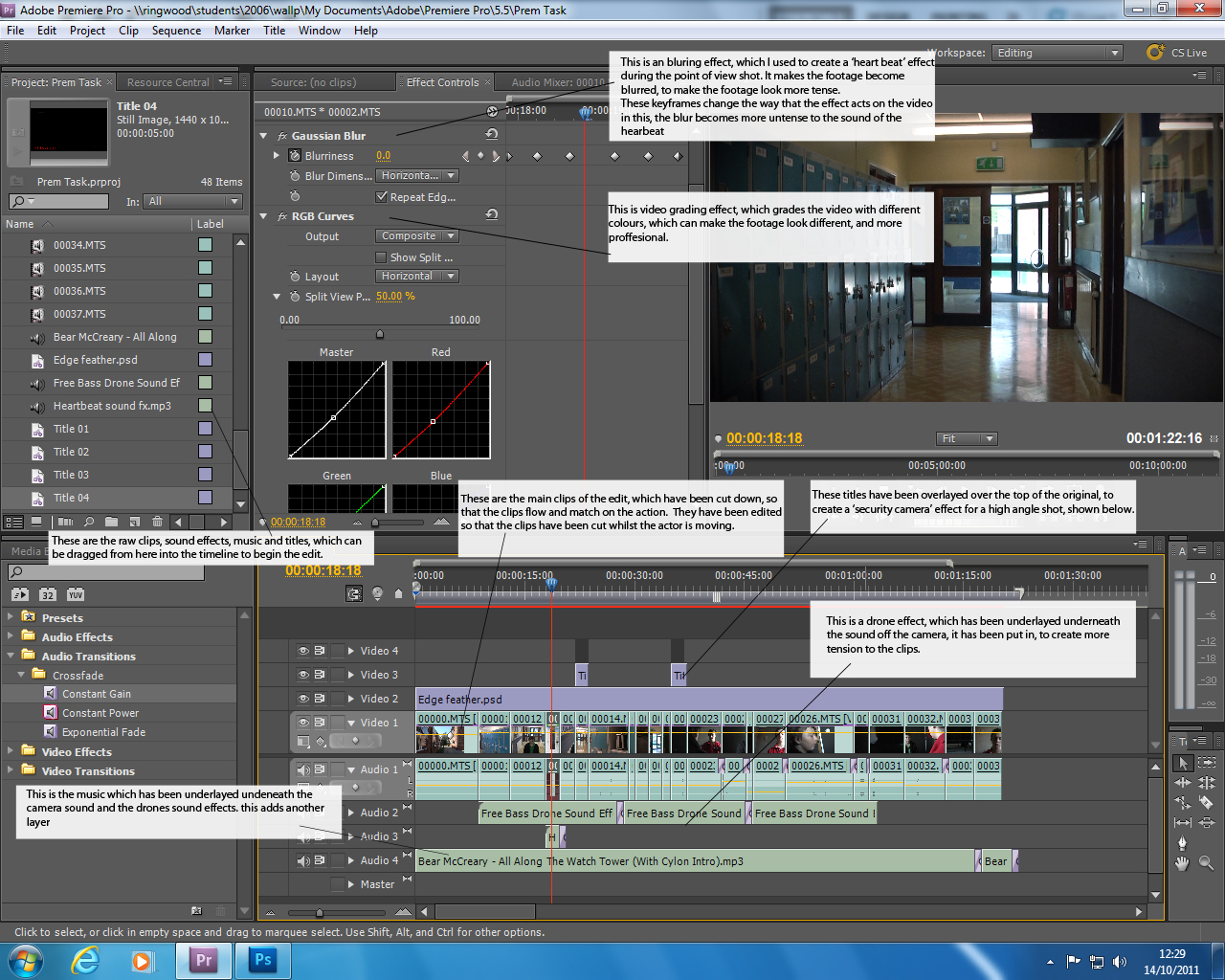This screenshot has height=980, width=1225.
Task: Create a New Bin in Project panel
Action: coord(111,522)
